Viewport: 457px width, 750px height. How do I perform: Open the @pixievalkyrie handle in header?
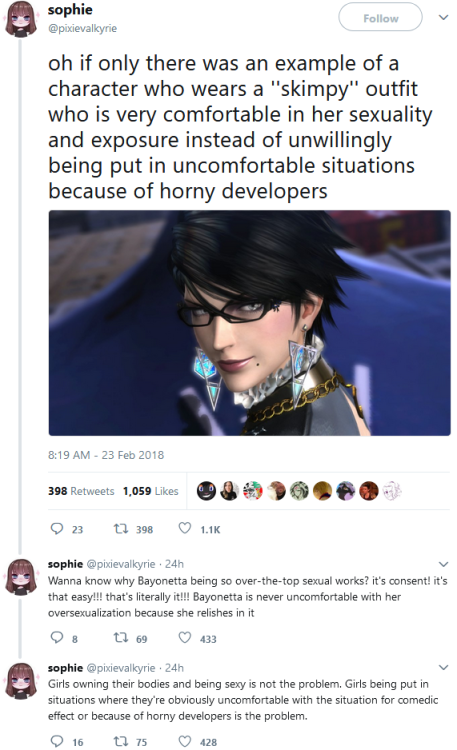pyautogui.click(x=82, y=28)
